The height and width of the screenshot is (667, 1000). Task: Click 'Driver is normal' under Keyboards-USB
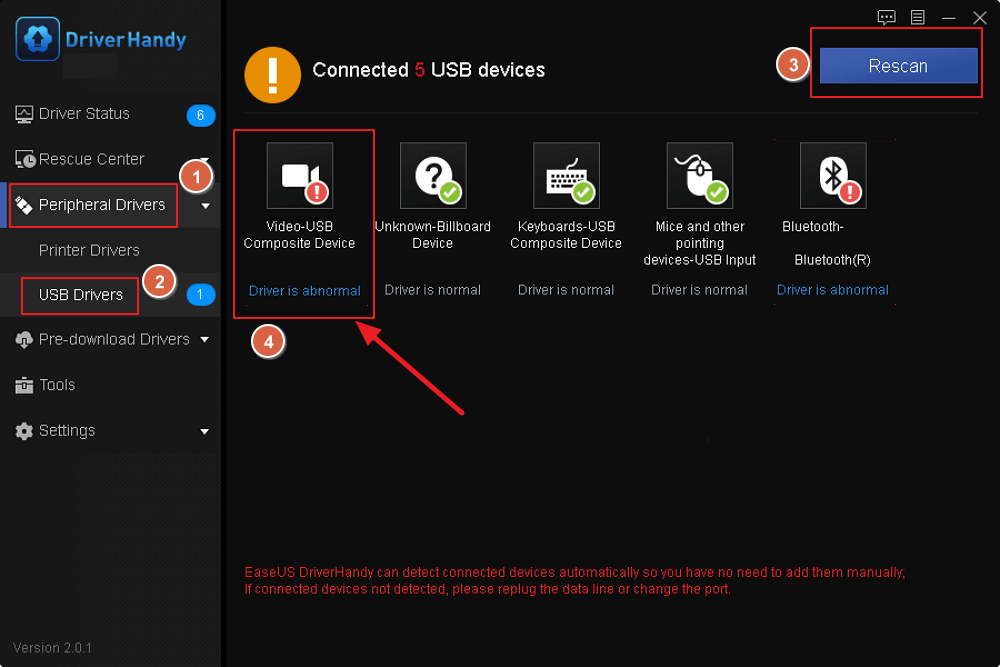tap(566, 290)
